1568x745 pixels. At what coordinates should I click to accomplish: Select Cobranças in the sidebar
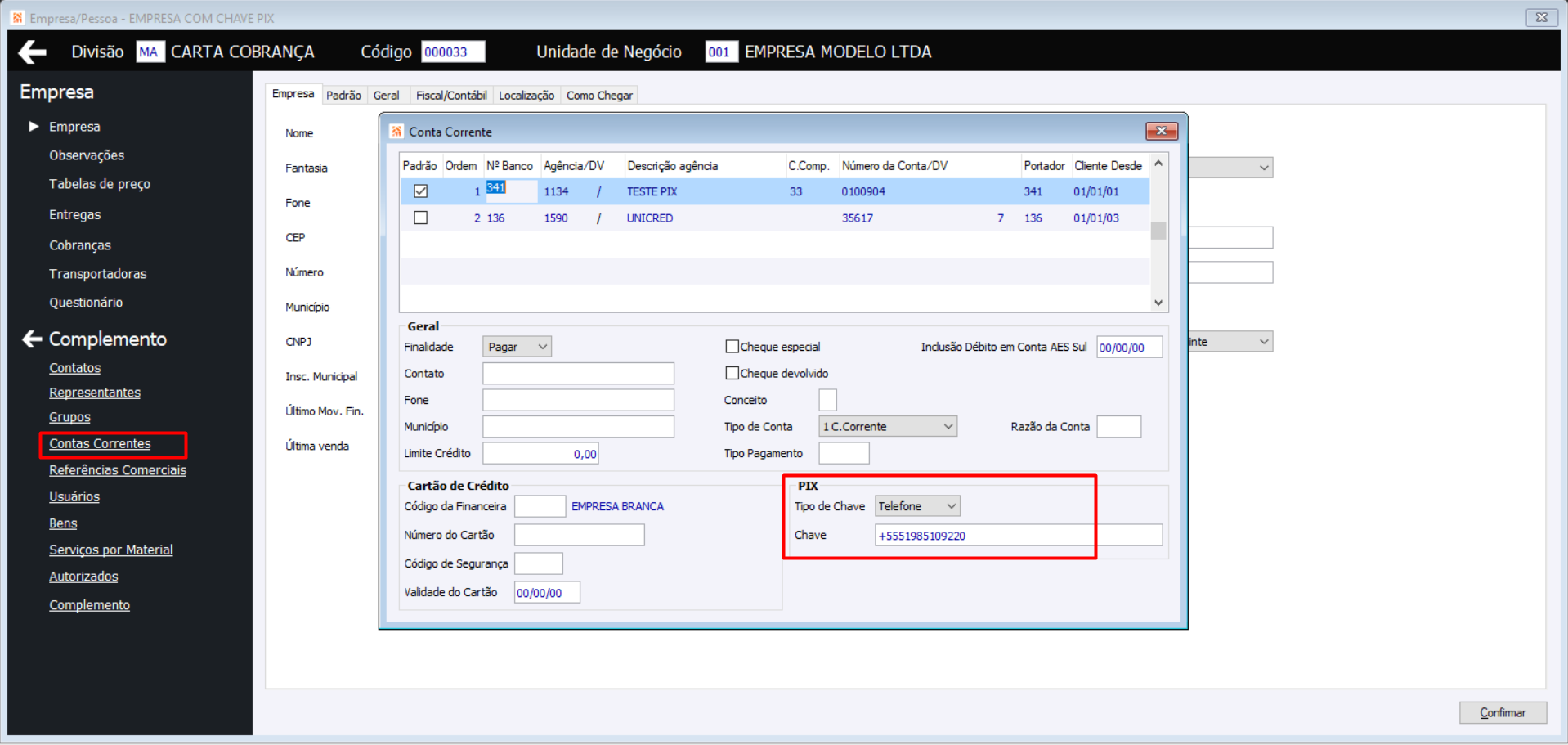(x=80, y=245)
